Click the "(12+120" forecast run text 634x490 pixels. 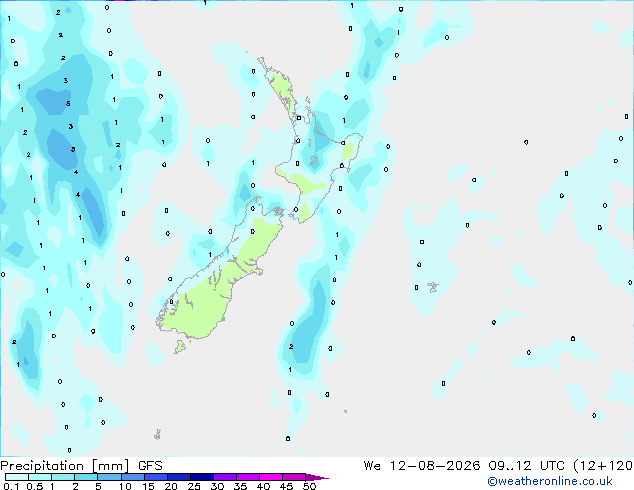(x=603, y=466)
